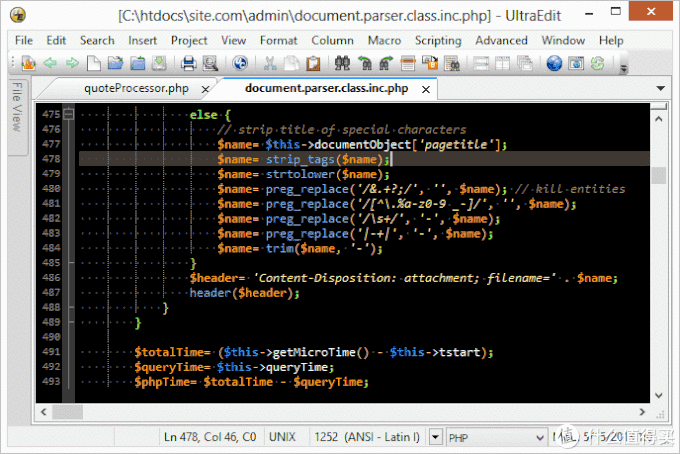This screenshot has width=680, height=454.
Task: Open the Project menu
Action: [x=189, y=40]
